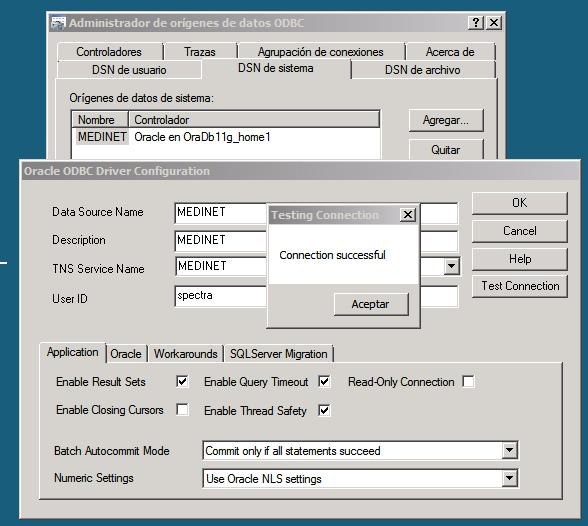Select the MEDINET row in data sources list
The width and height of the screenshot is (588, 526).
[x=226, y=137]
